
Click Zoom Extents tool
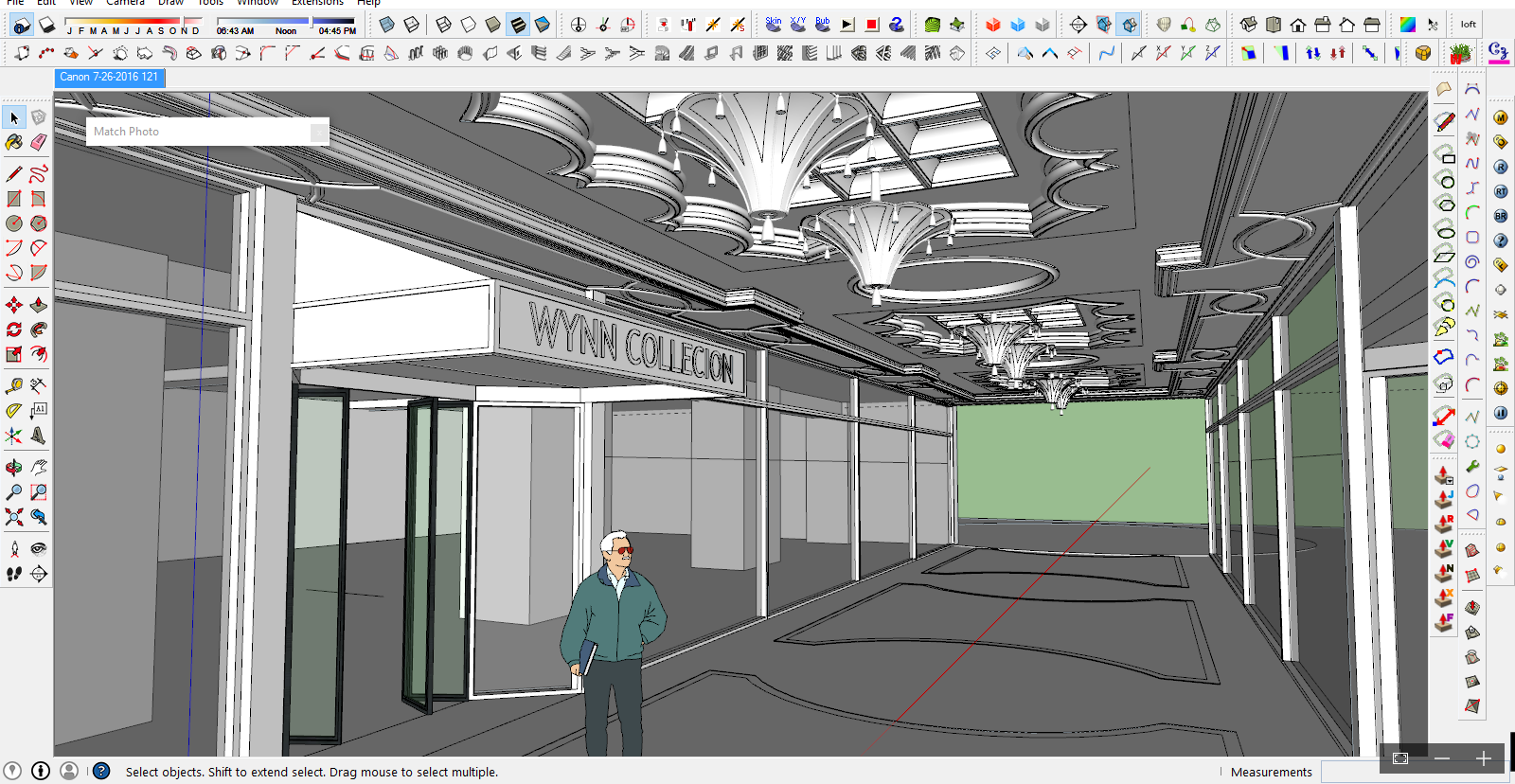pyautogui.click(x=14, y=517)
